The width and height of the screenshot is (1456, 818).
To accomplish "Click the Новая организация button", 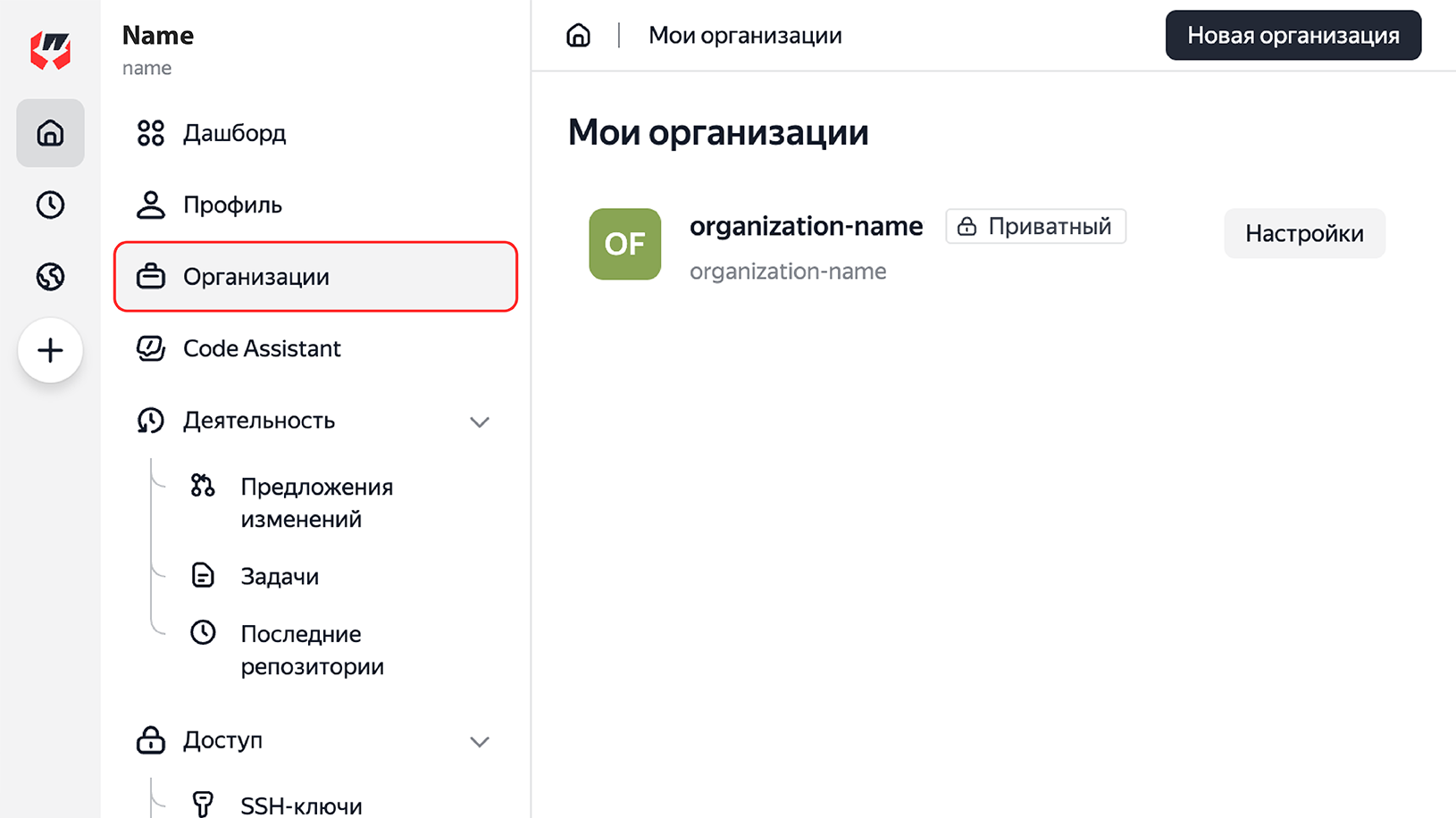I will click(1293, 35).
